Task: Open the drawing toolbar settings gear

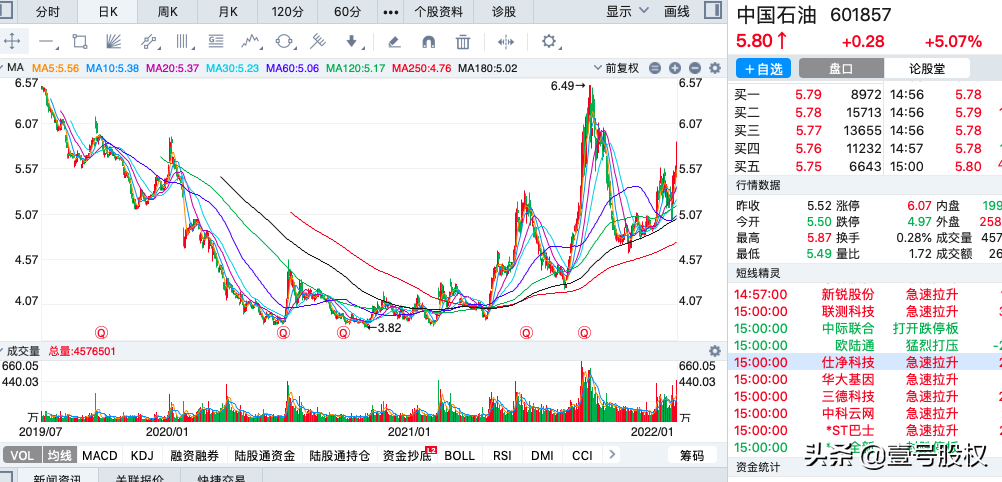Action: point(549,42)
